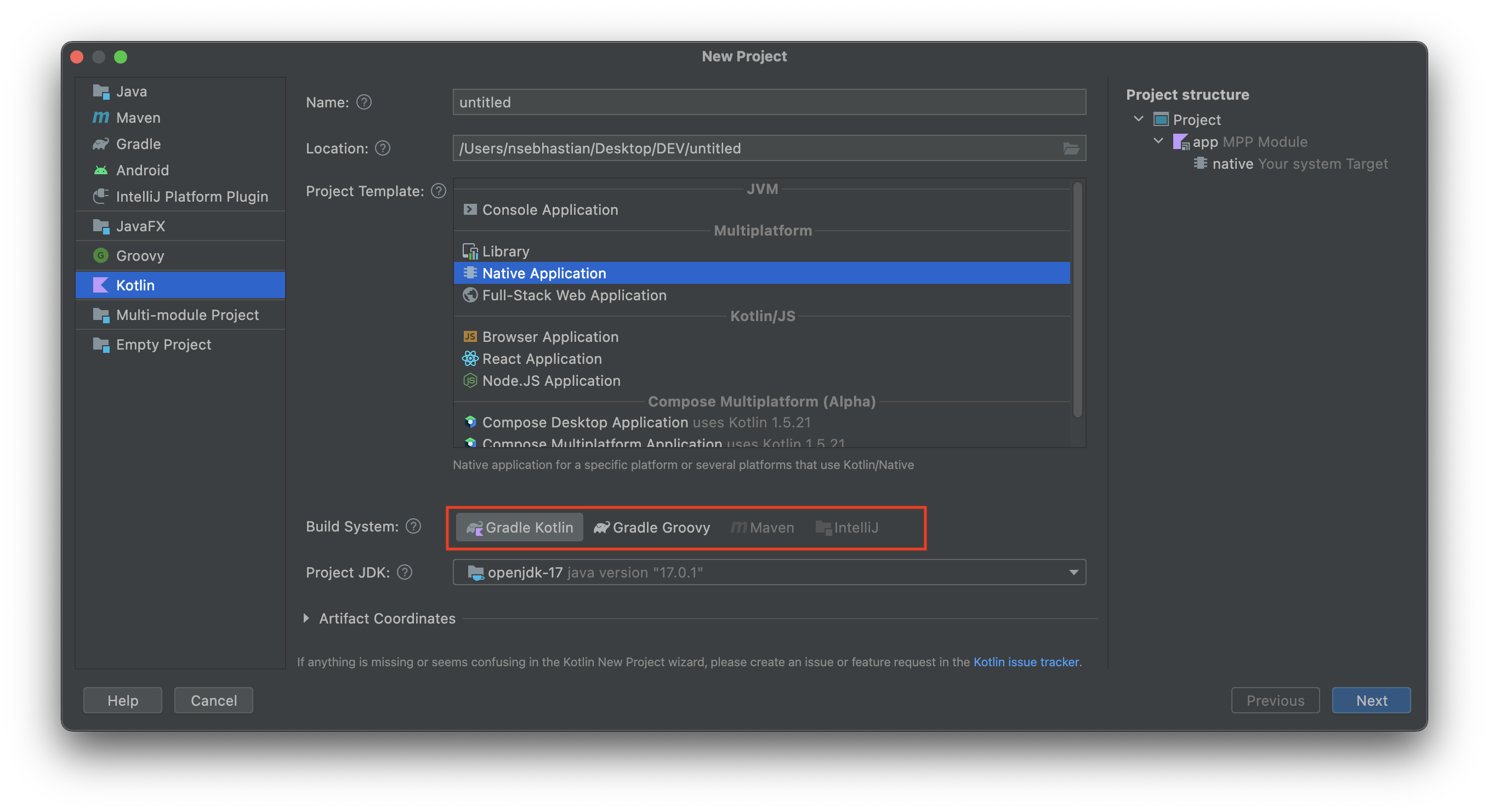Image resolution: width=1489 pixels, height=812 pixels.
Task: Choose the Node.JS Application template
Action: click(x=762, y=381)
